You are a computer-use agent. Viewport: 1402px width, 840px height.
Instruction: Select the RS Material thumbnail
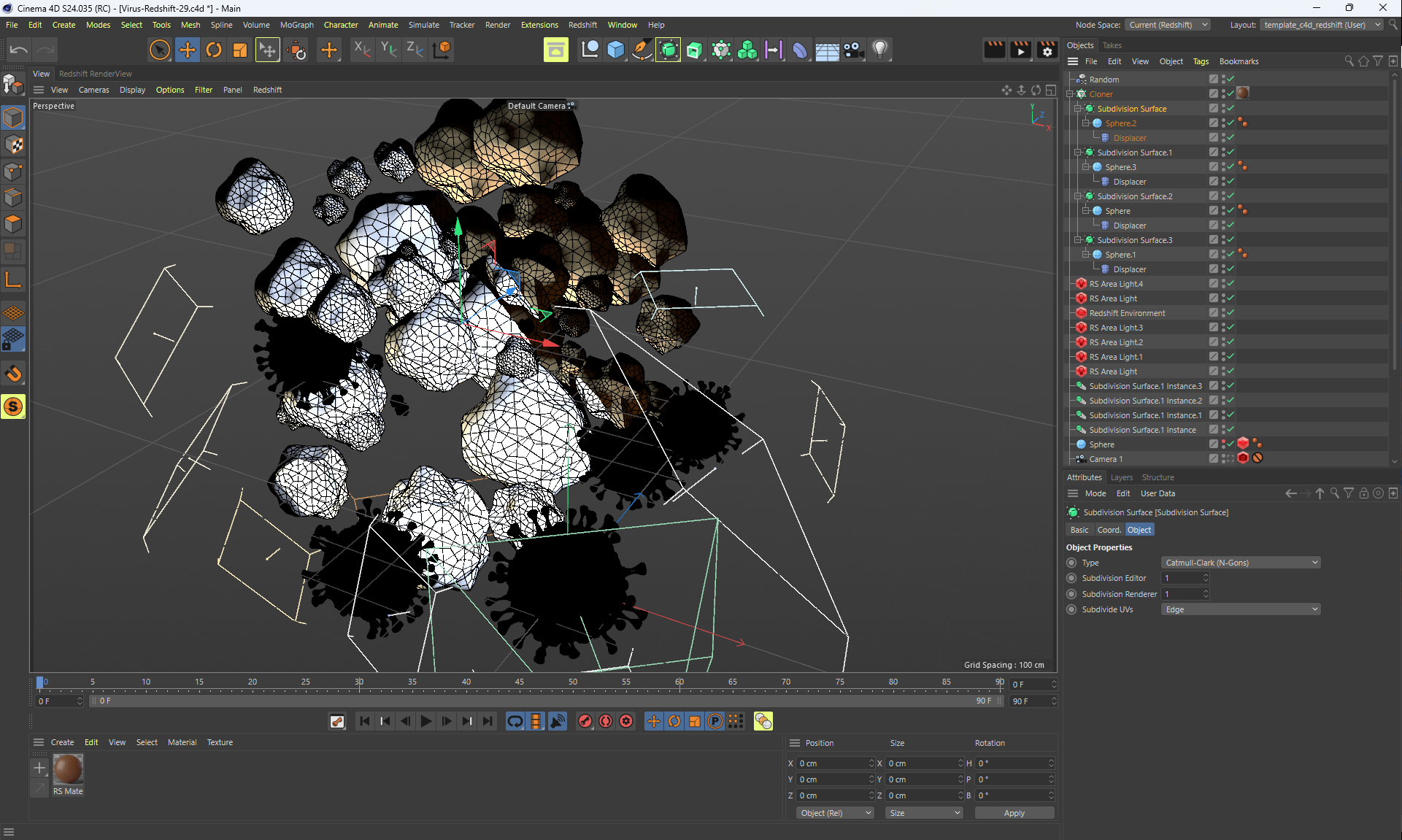pyautogui.click(x=68, y=770)
